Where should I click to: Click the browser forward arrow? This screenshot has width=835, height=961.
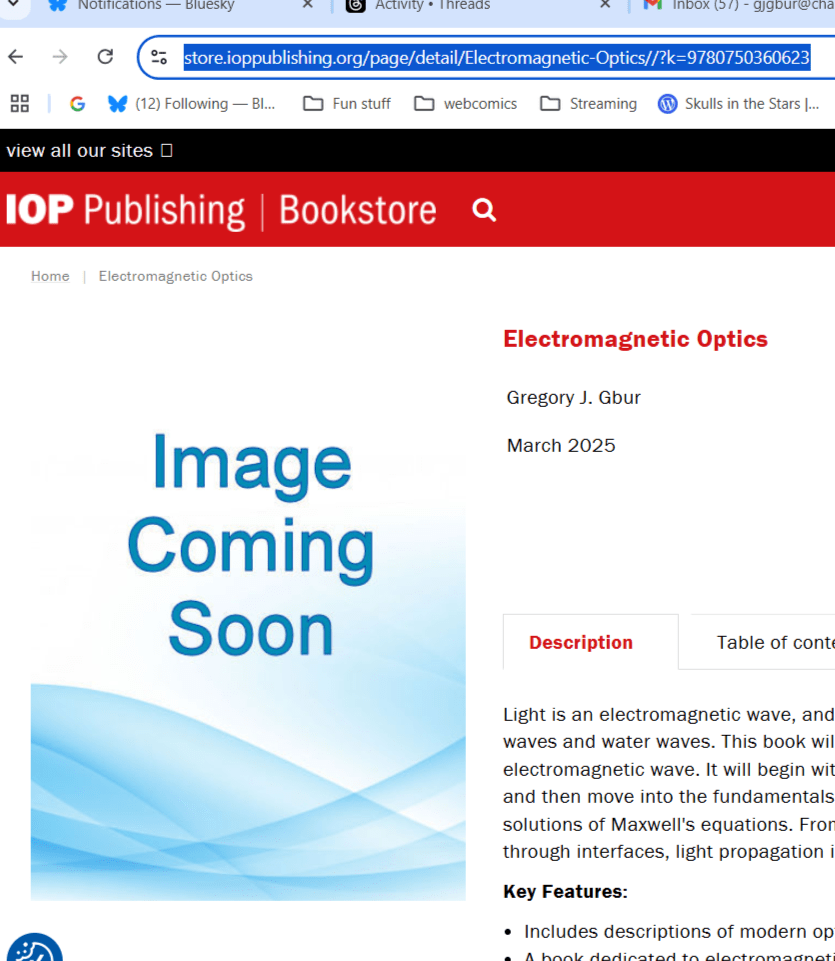coord(60,57)
